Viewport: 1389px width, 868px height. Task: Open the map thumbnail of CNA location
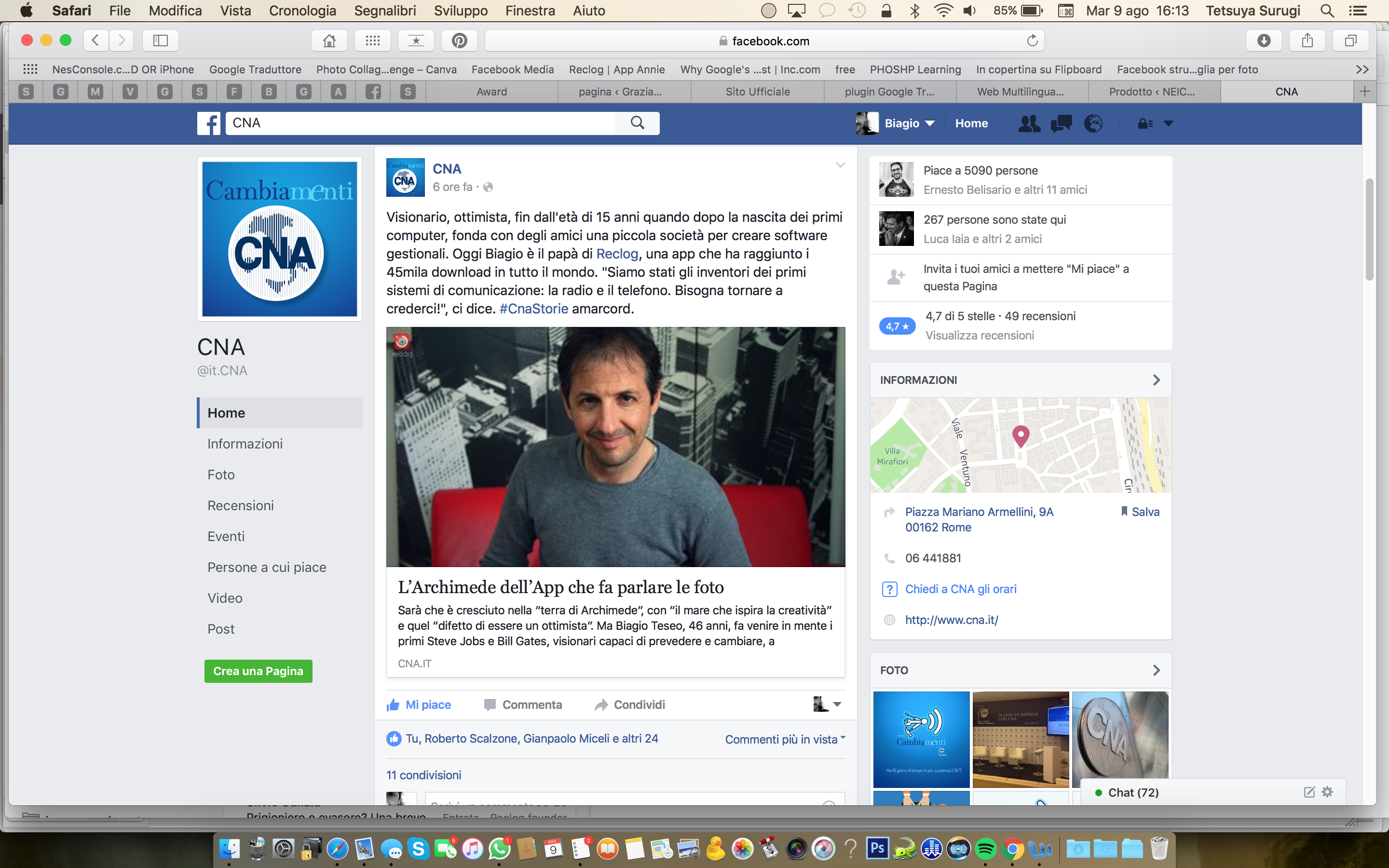click(1021, 446)
